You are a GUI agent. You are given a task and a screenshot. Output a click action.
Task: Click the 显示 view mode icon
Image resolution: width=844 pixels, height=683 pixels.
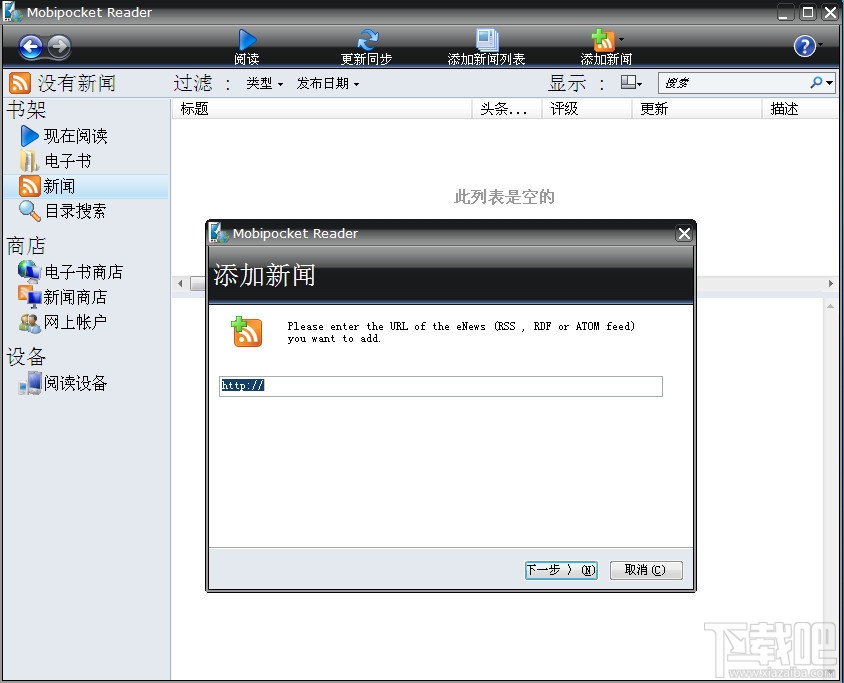click(630, 83)
